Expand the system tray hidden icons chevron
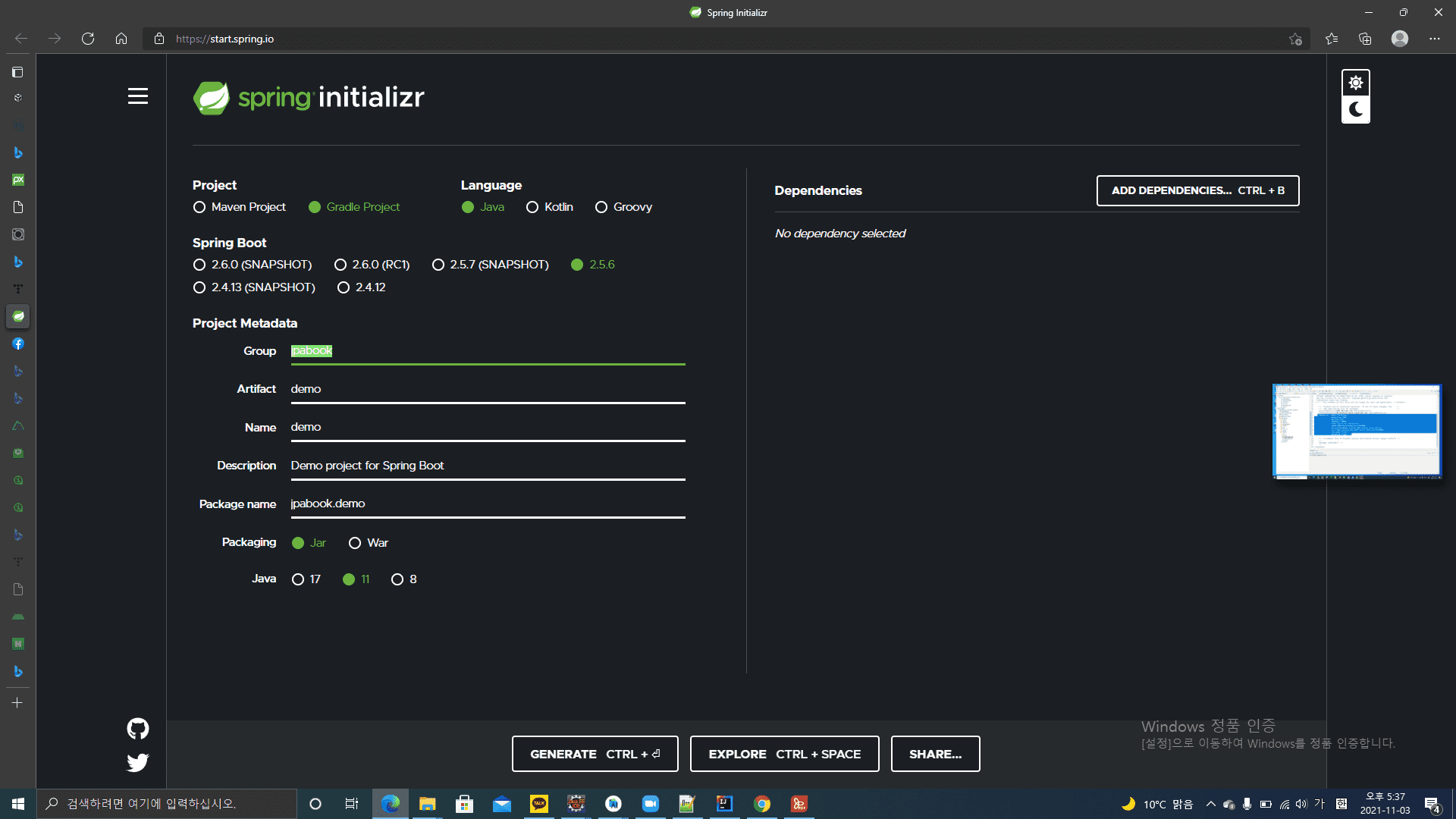The width and height of the screenshot is (1456, 819). (x=1210, y=804)
